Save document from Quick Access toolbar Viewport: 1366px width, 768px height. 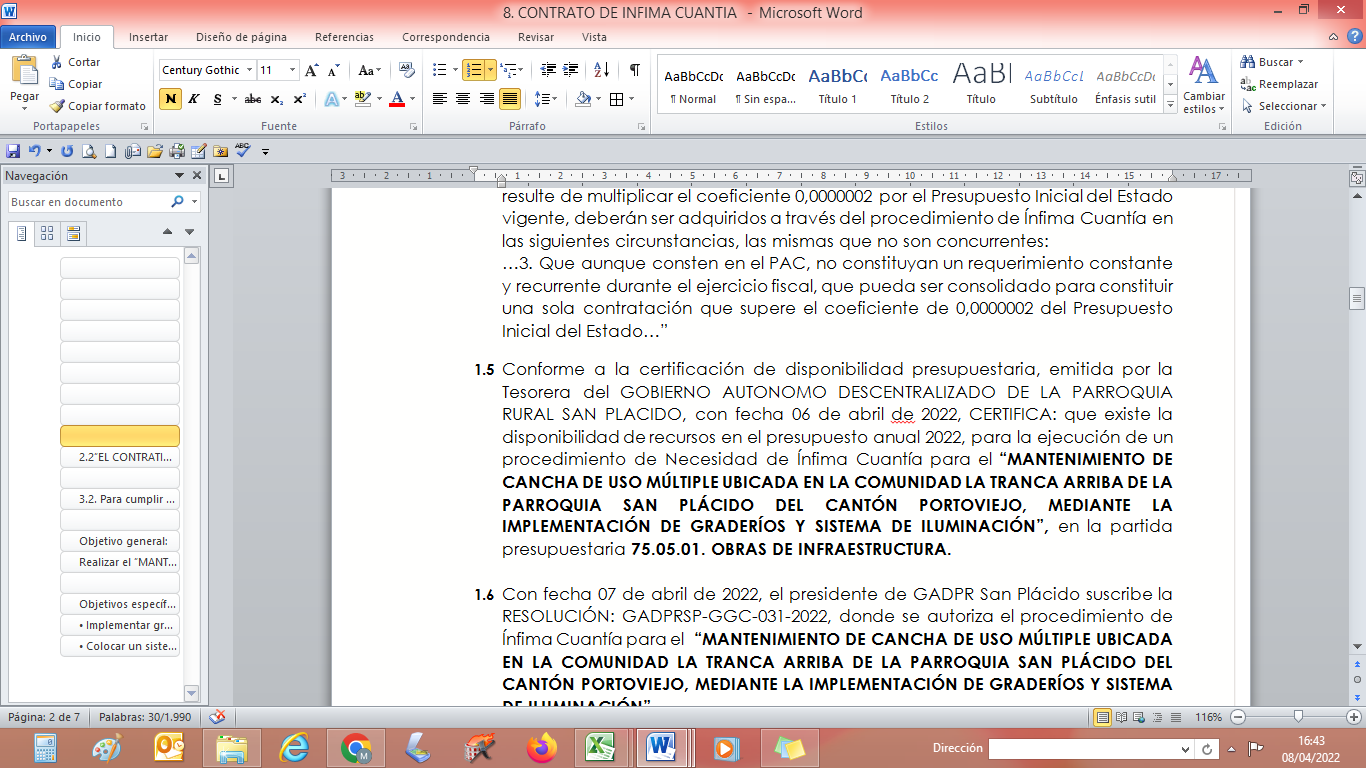pyautogui.click(x=13, y=151)
